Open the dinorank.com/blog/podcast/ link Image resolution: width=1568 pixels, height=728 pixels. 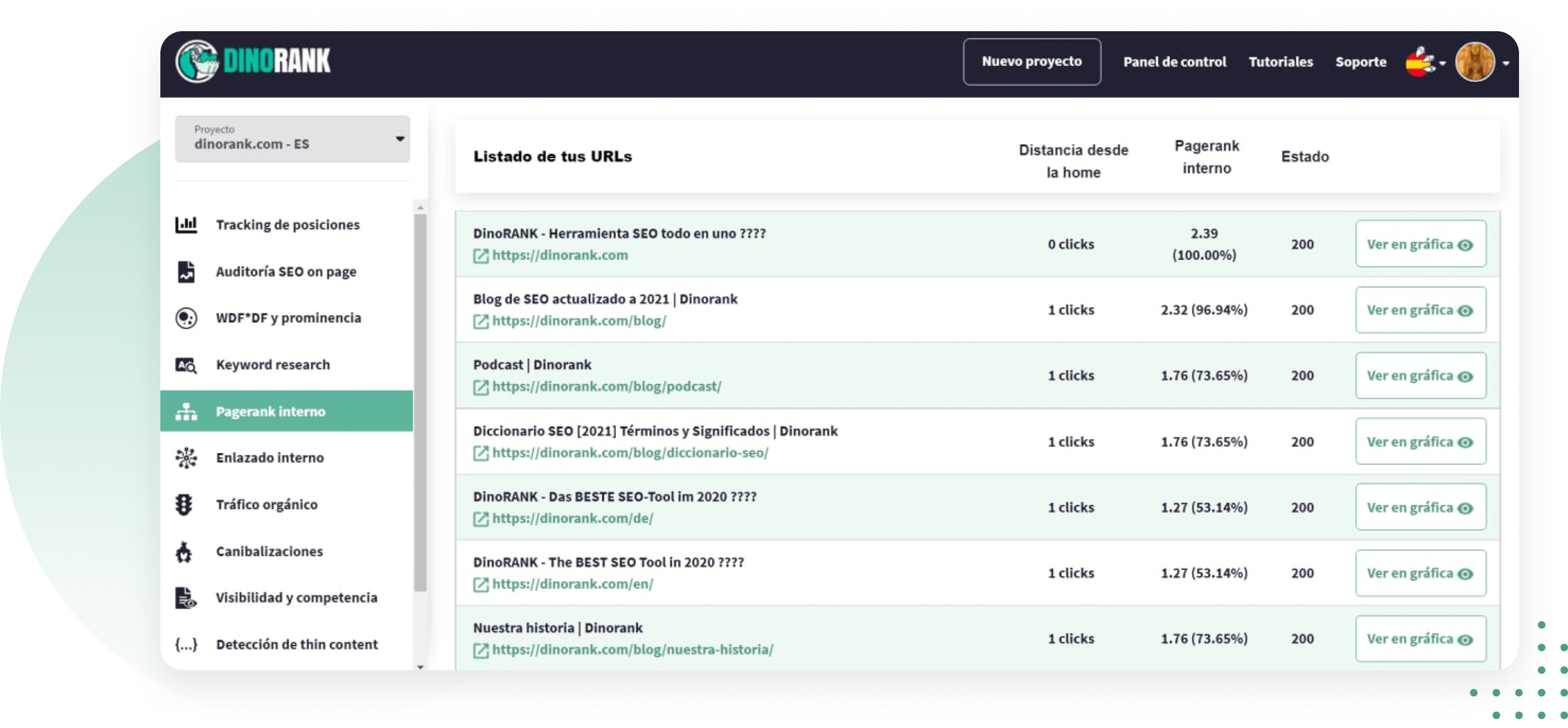607,387
